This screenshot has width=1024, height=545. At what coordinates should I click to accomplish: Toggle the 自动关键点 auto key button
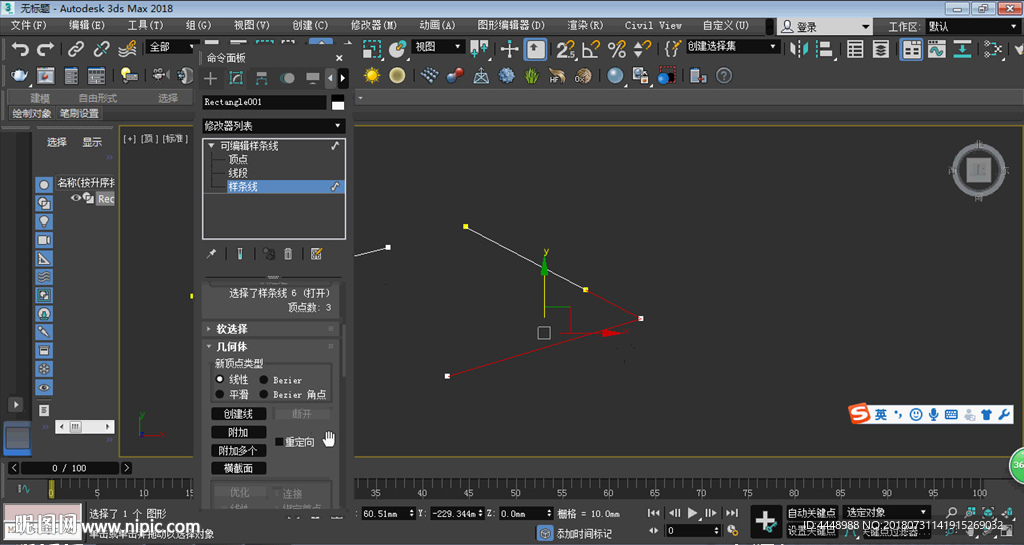(812, 513)
